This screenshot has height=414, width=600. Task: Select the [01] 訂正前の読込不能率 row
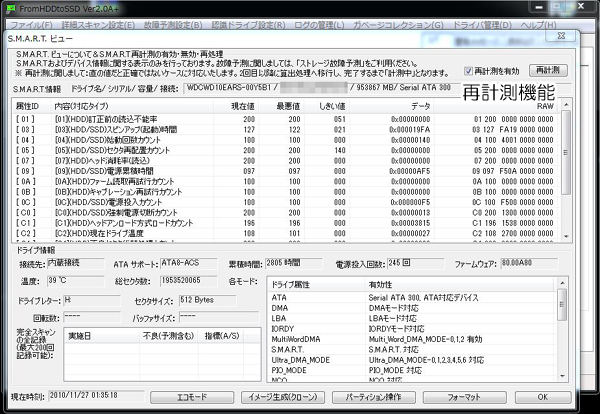click(x=285, y=119)
